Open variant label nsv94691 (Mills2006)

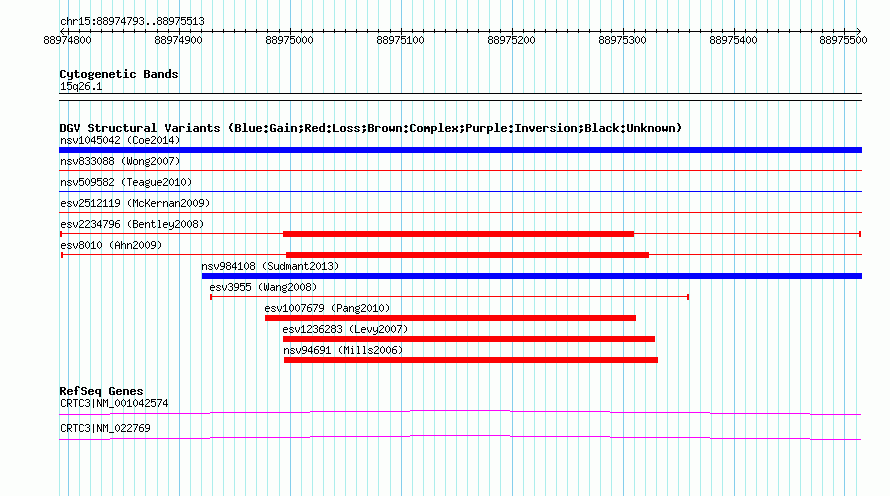343,350
